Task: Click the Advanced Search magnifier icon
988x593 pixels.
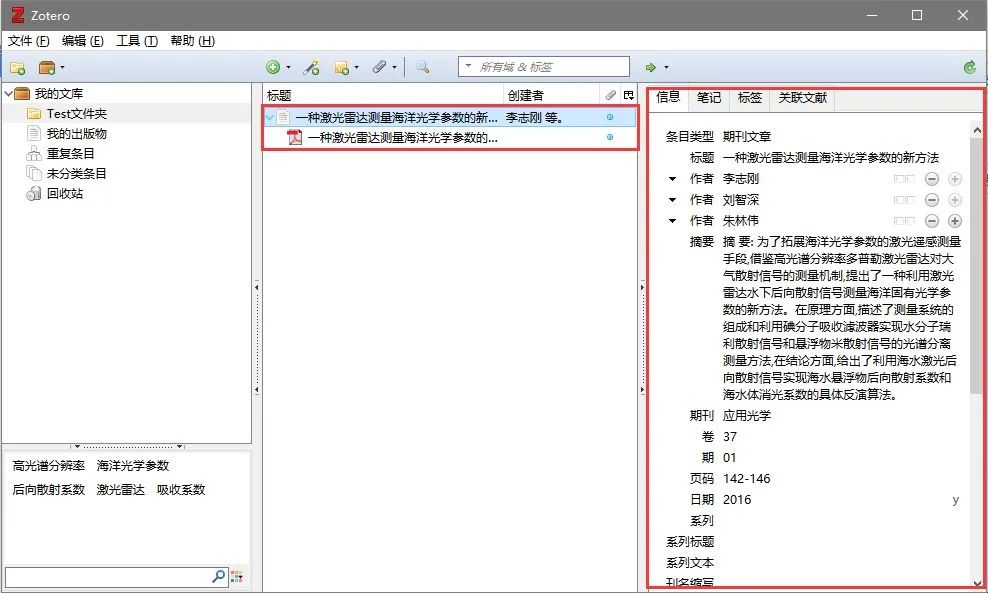Action: pos(423,67)
